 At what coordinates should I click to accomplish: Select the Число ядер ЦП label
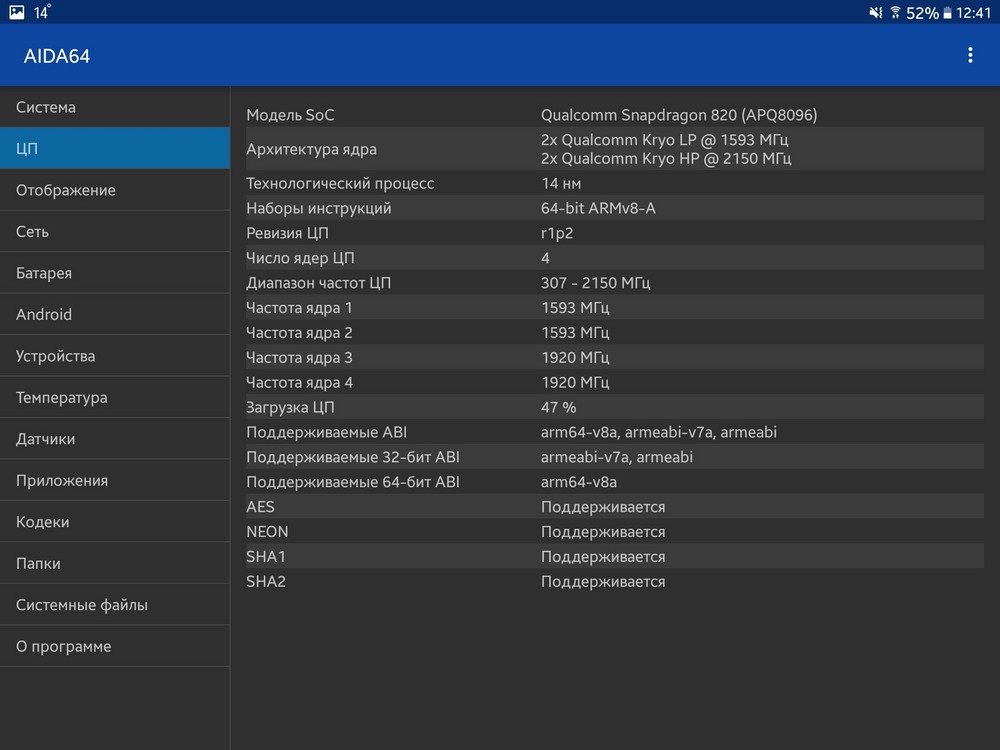coord(300,258)
